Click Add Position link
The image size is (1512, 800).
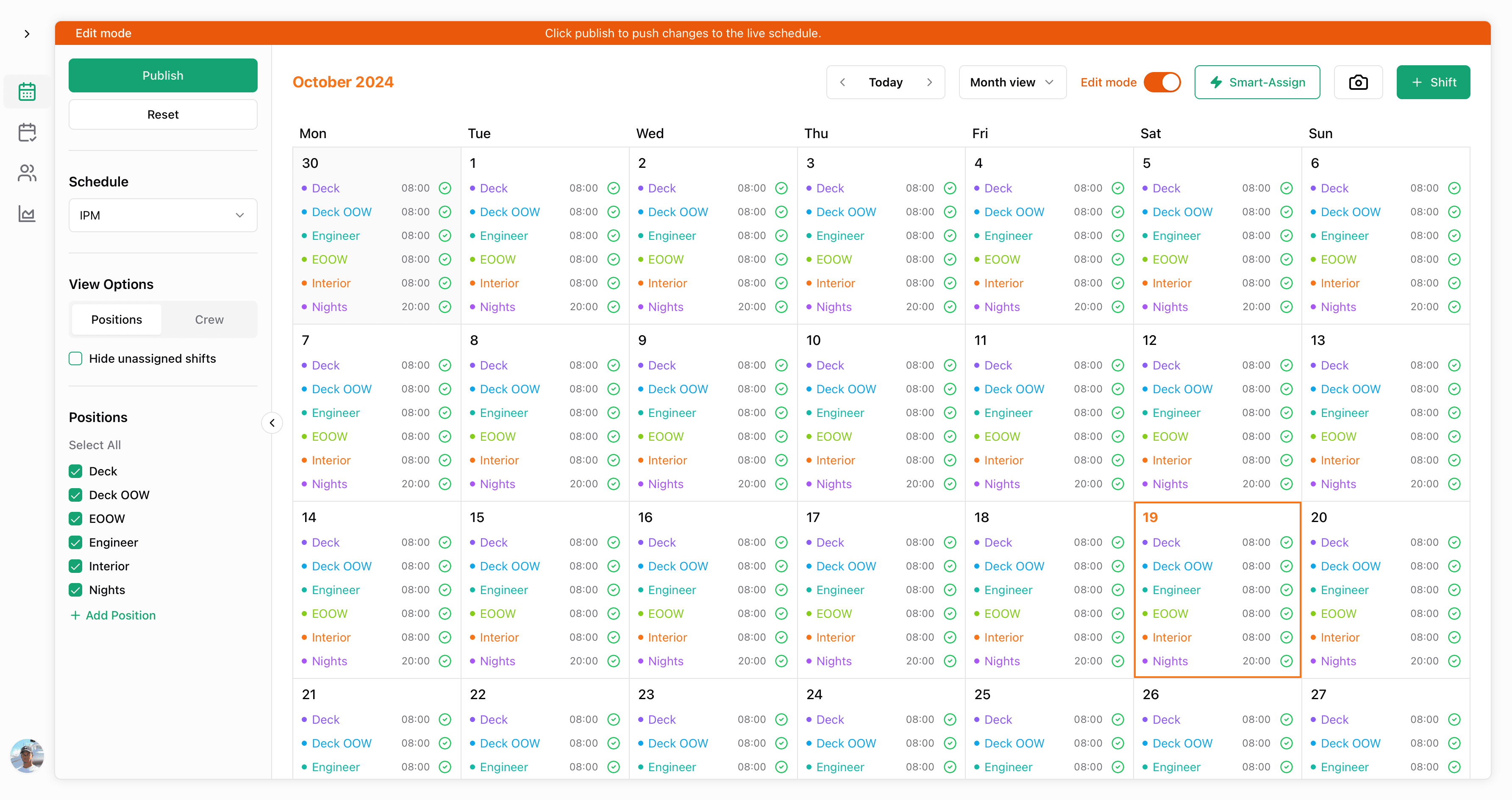(x=113, y=615)
